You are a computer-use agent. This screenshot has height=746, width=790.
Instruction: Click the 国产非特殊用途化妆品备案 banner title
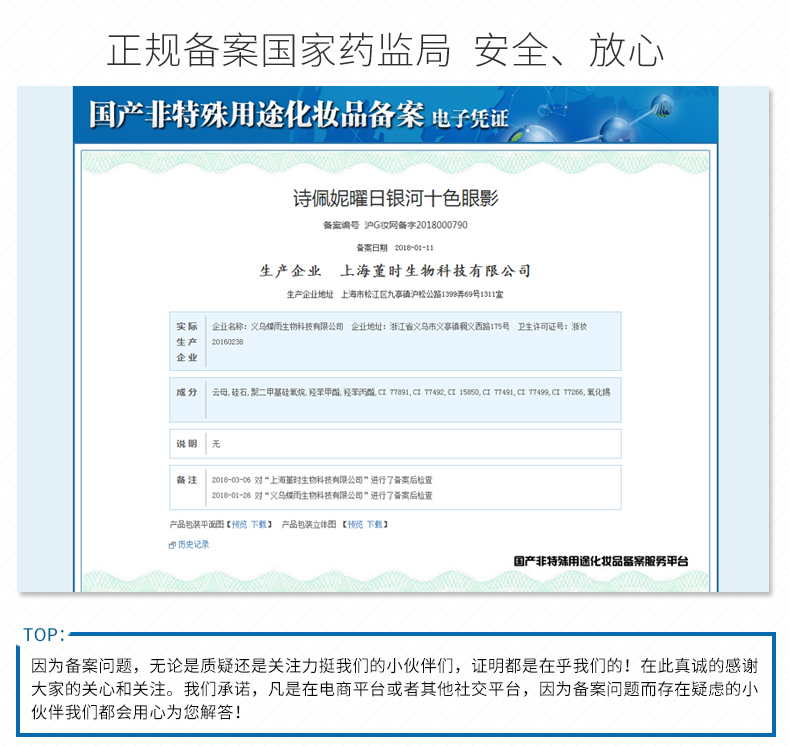click(256, 114)
